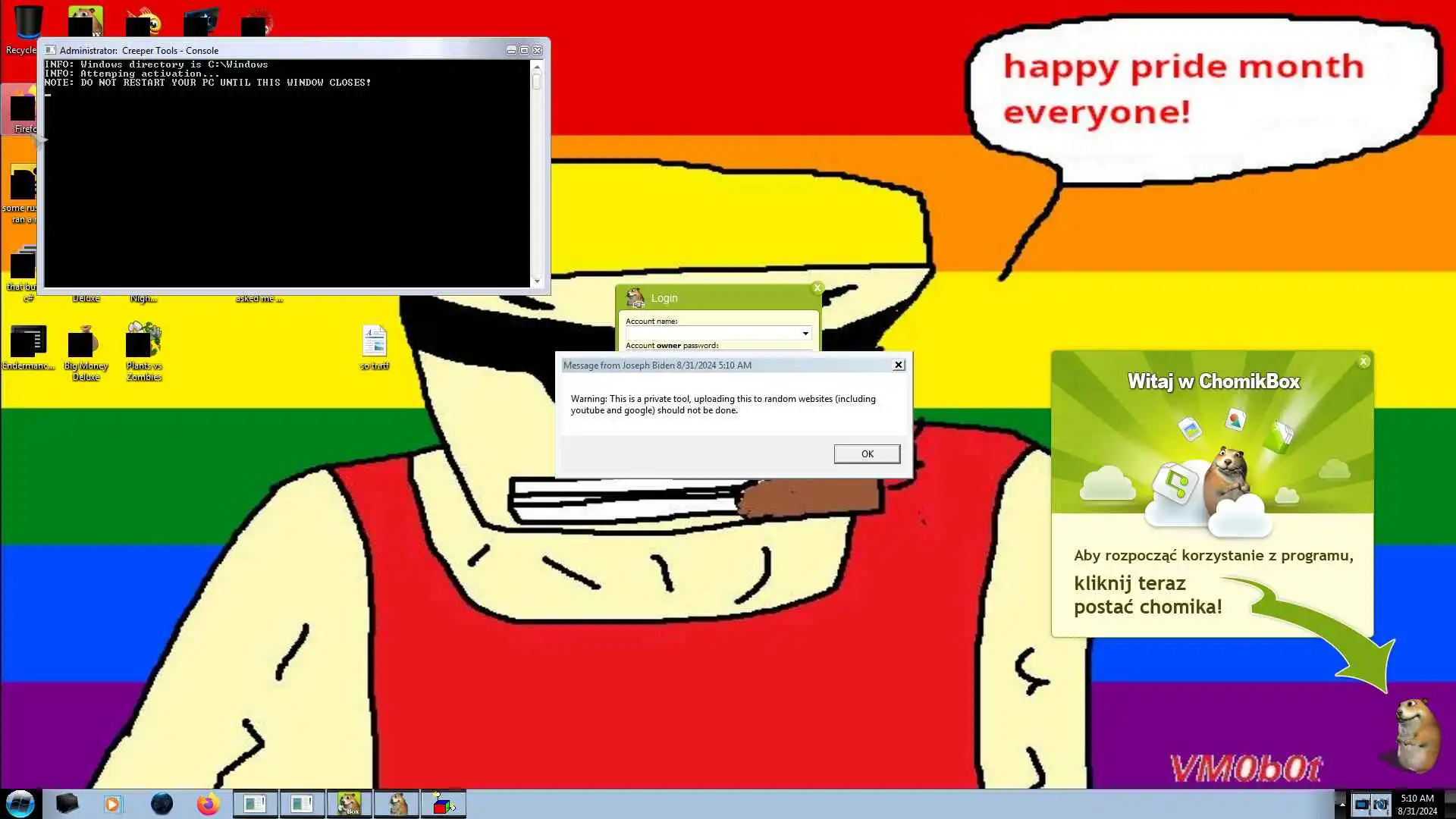Open the Plants vs Zombies desktop shortcut

[144, 343]
